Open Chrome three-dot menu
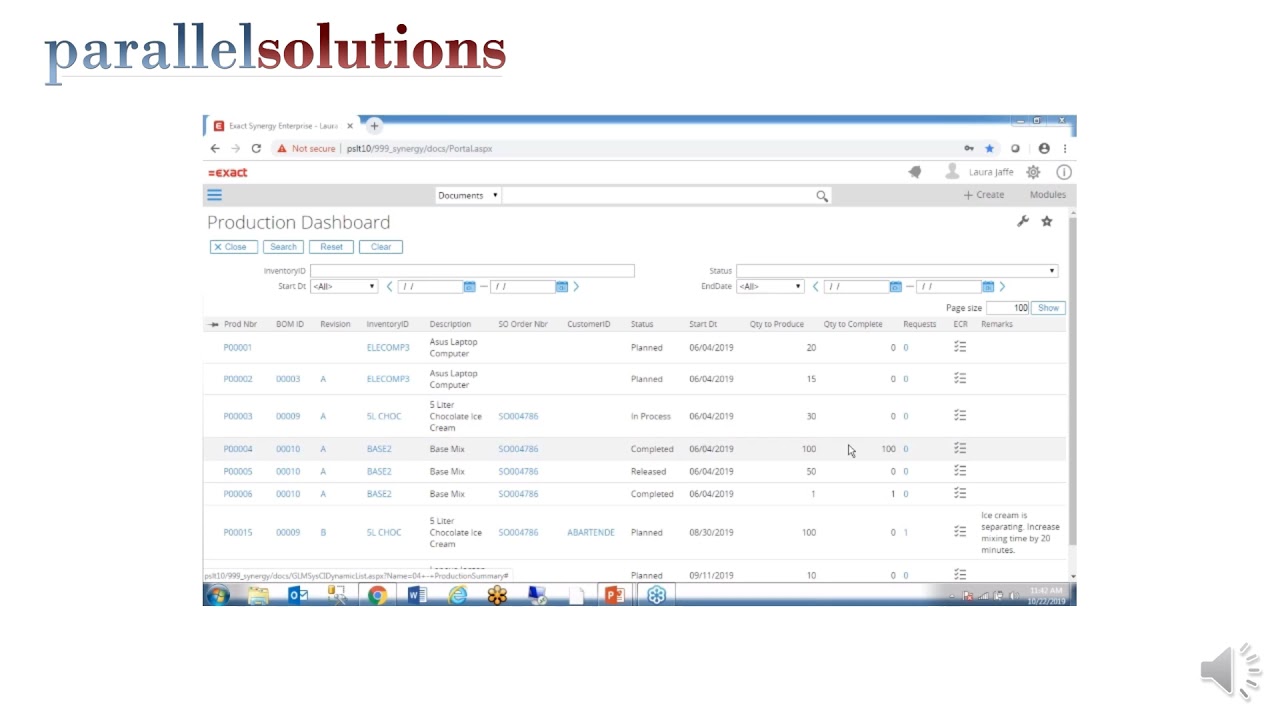The image size is (1280, 720). tap(1065, 148)
